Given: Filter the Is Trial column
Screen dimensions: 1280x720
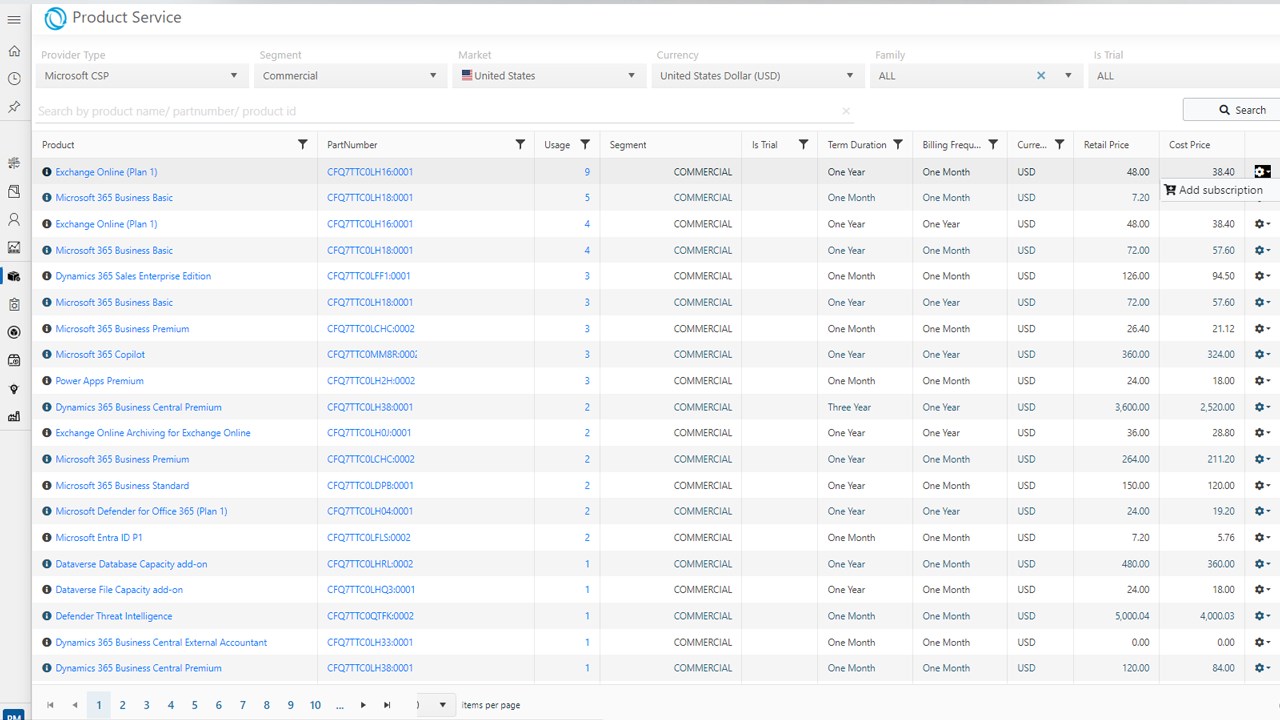Looking at the screenshot, I should point(803,145).
